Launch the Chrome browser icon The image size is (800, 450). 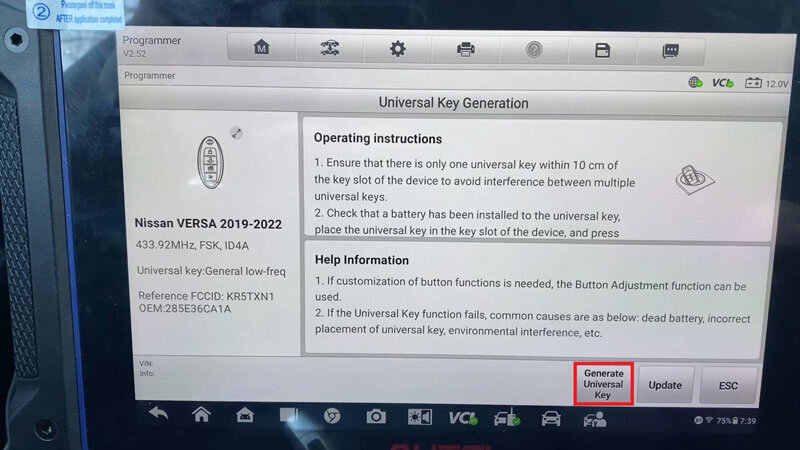point(332,416)
